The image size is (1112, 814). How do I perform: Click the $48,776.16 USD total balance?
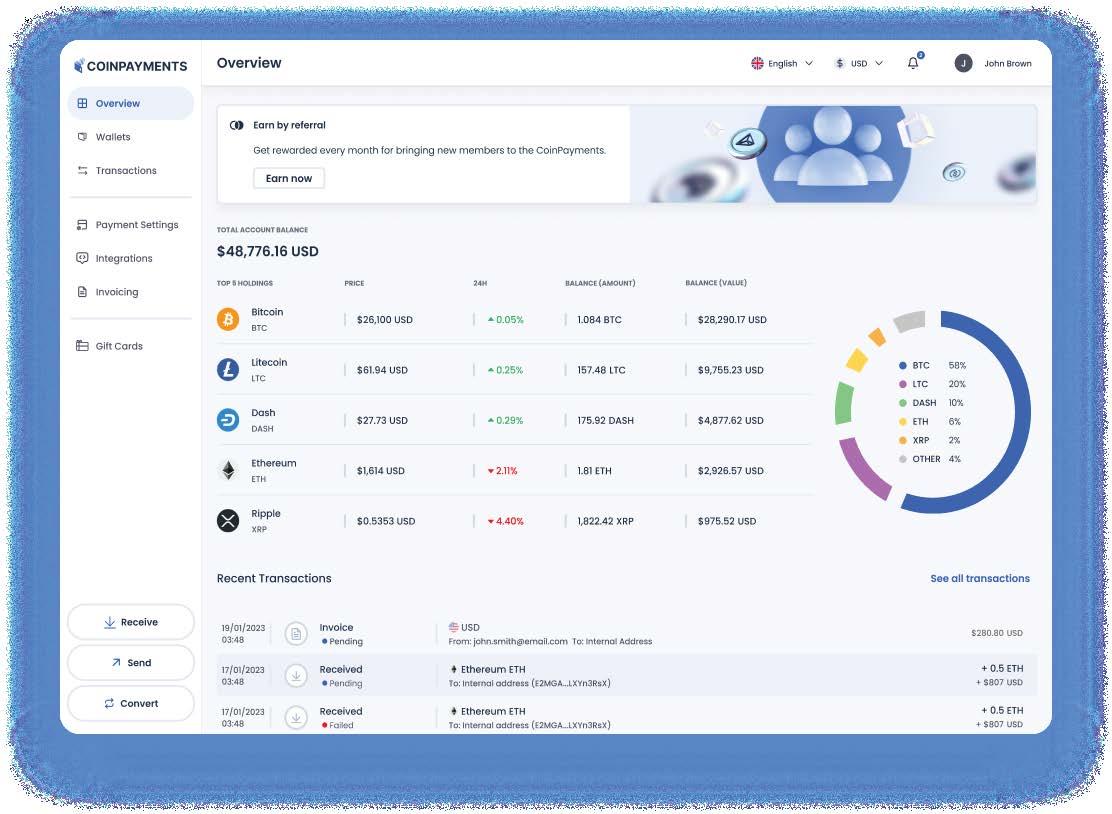[x=267, y=251]
